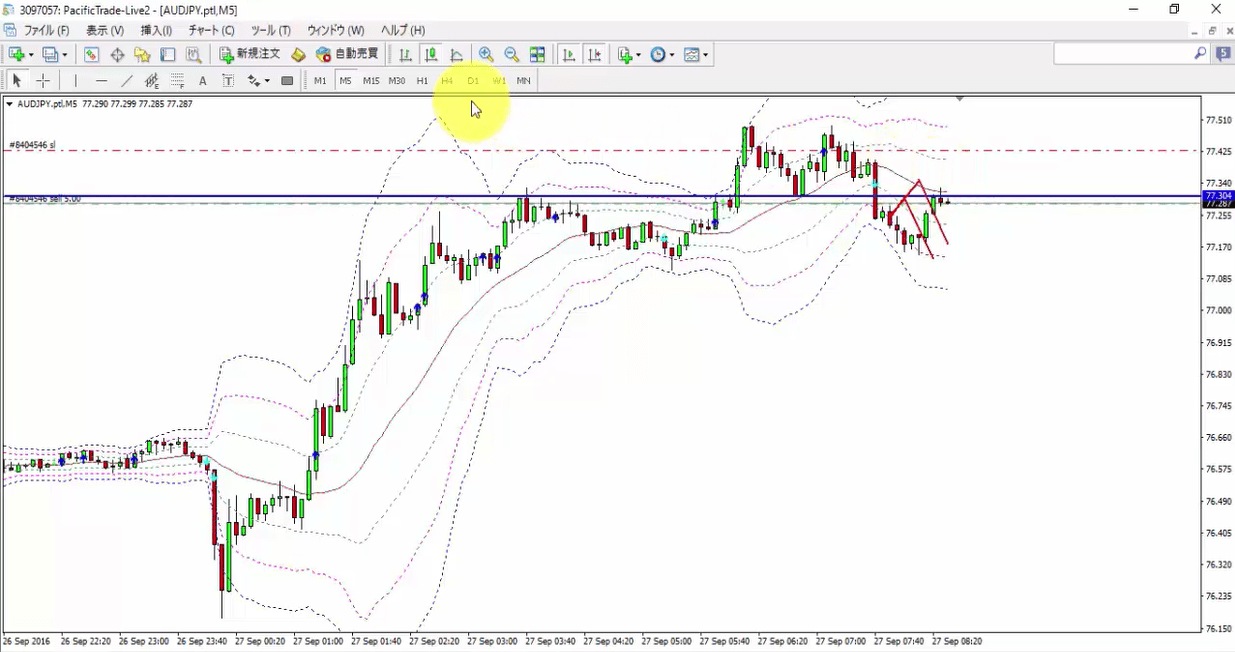Restore down the inner chart window
Viewport: 1235px width, 652px height.
1212,31
